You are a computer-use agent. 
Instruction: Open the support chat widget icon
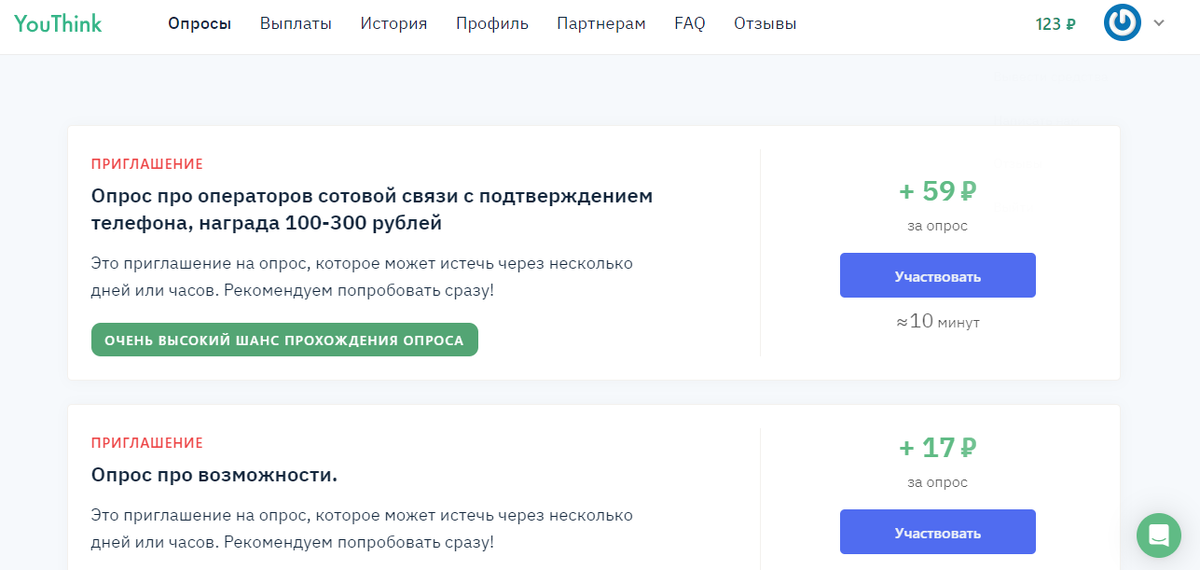coord(1159,535)
